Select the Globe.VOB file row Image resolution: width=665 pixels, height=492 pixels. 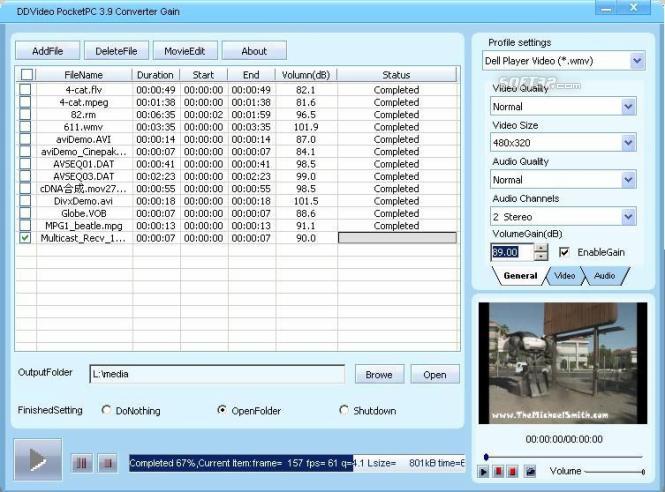[x=238, y=213]
